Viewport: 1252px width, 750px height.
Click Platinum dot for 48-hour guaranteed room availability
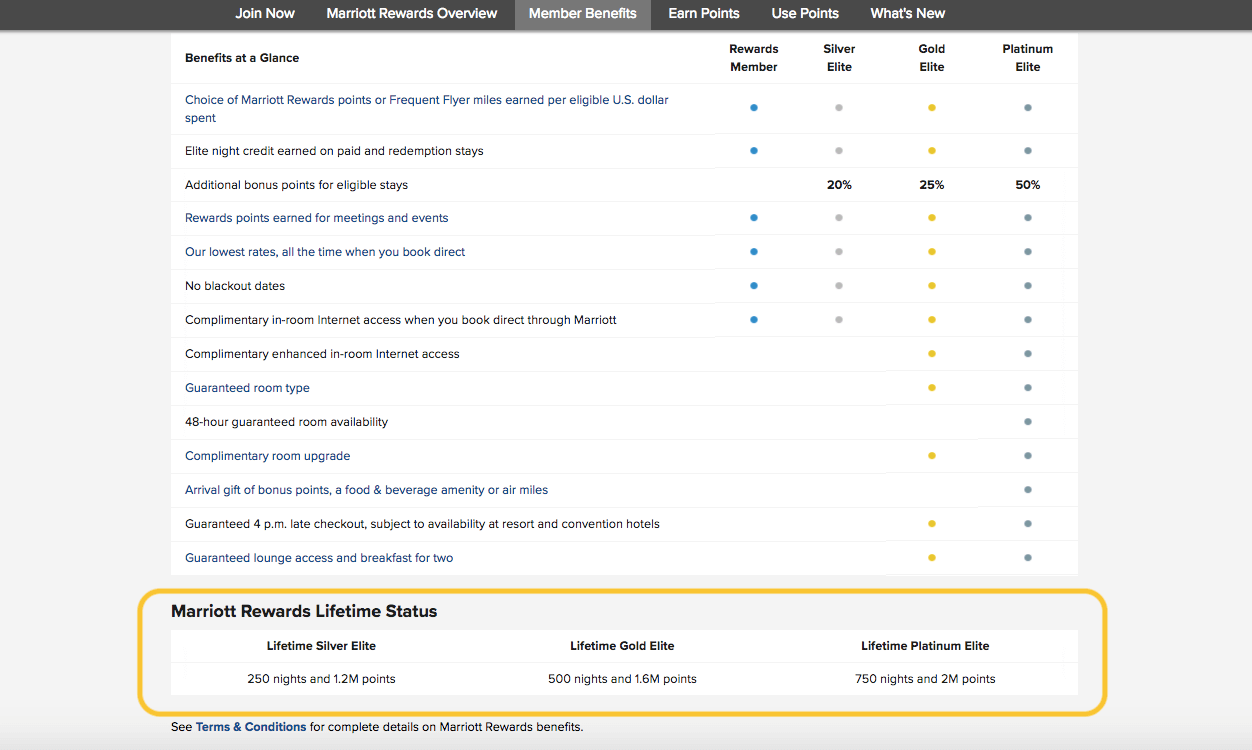(1028, 422)
